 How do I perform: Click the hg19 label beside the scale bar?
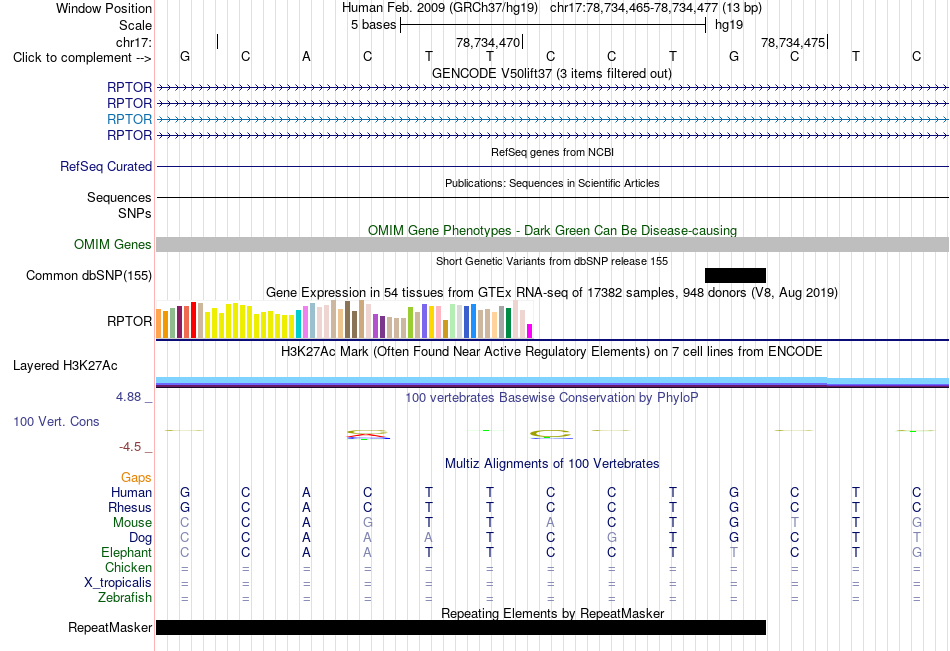729,25
